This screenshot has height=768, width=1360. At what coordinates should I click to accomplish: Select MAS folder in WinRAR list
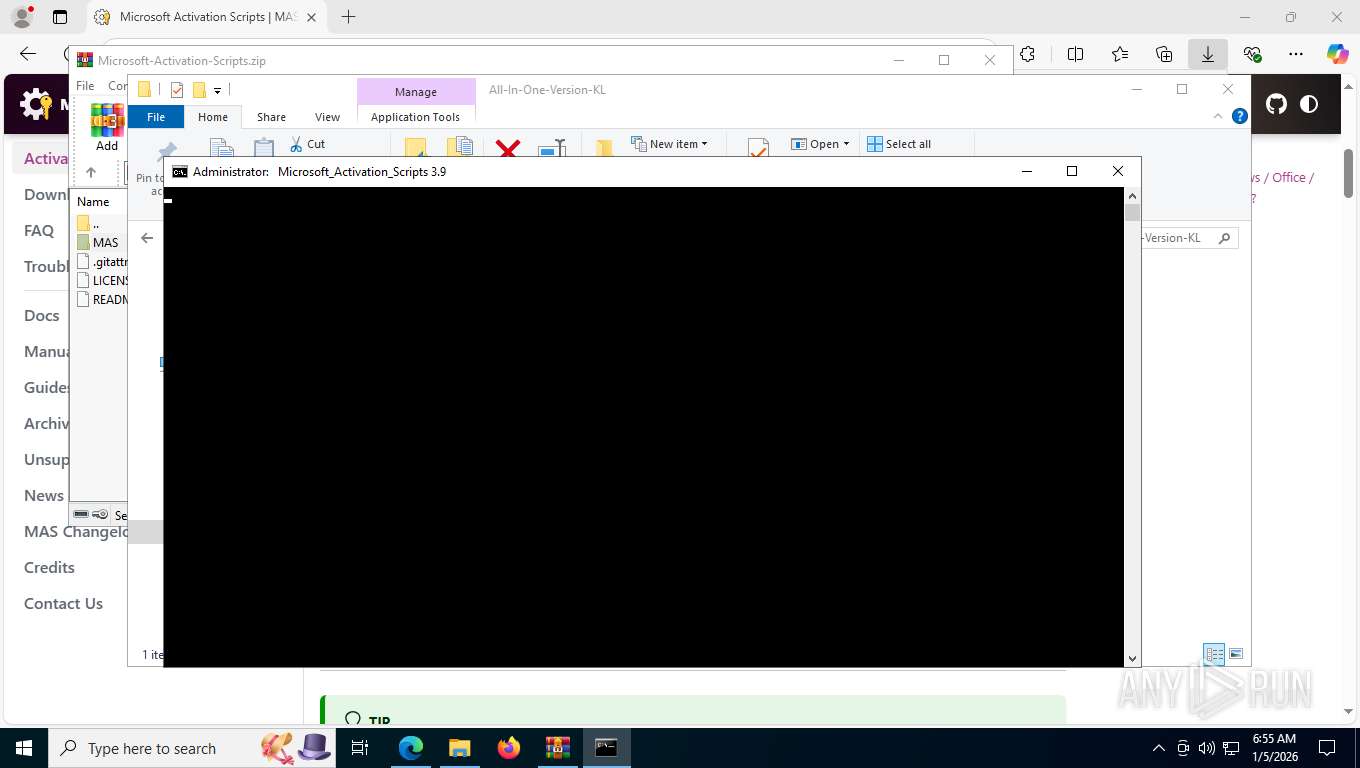(x=99, y=242)
